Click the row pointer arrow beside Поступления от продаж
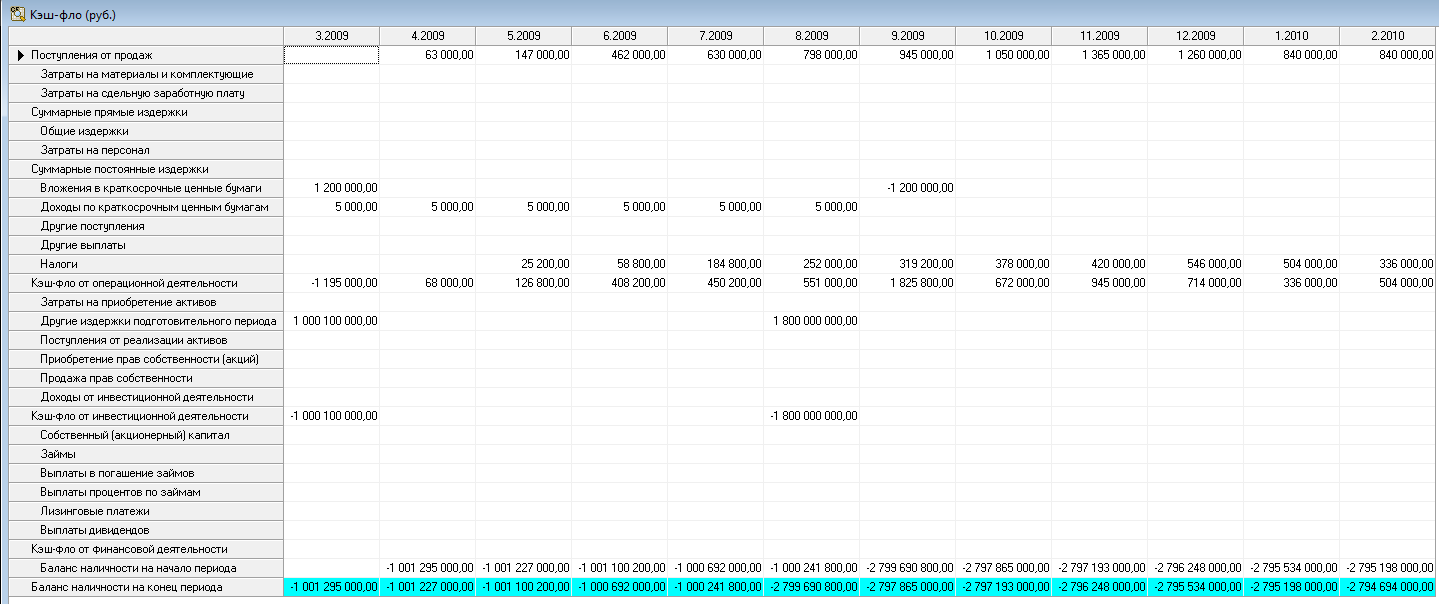The width and height of the screenshot is (1439, 604). pos(19,55)
